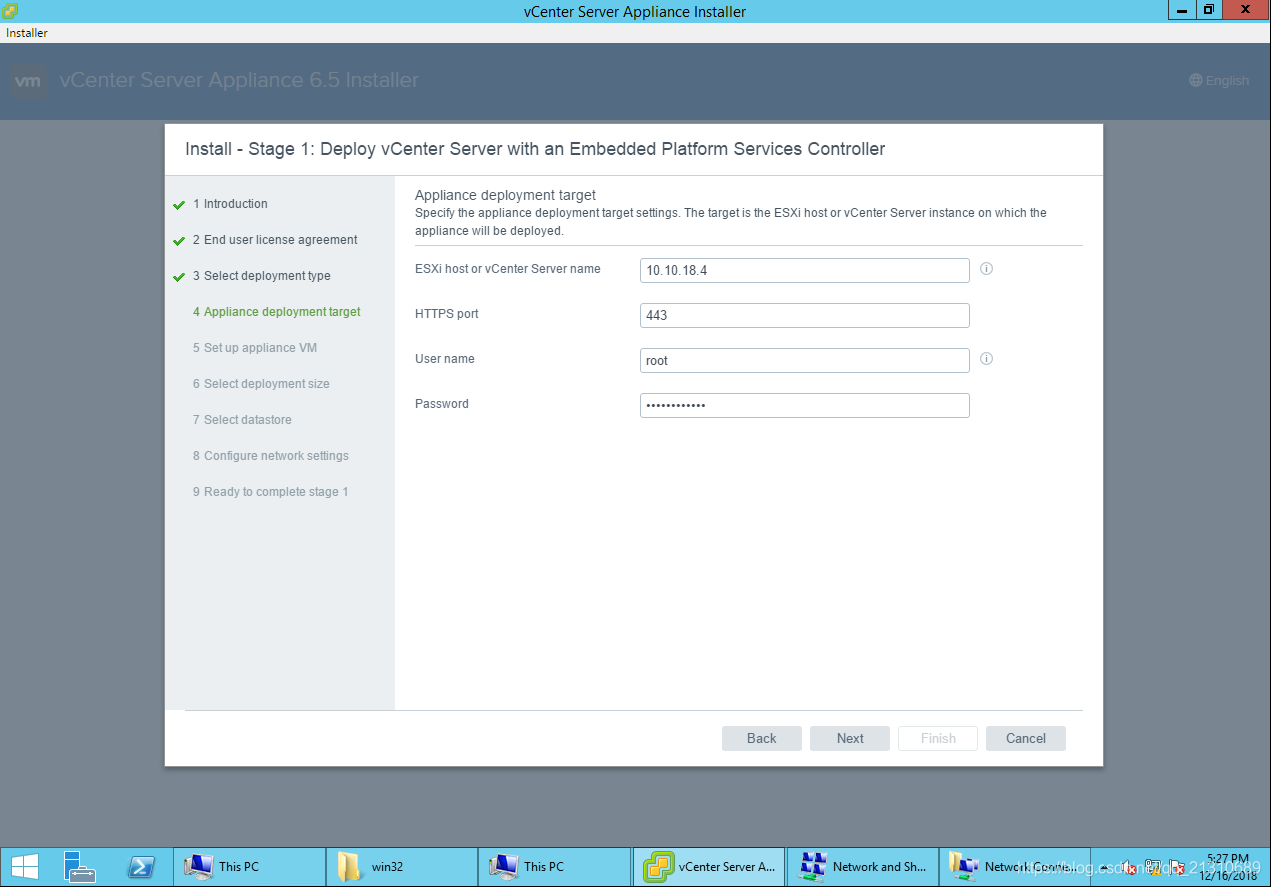
Task: Open the Windows Start button
Action: tap(25, 866)
